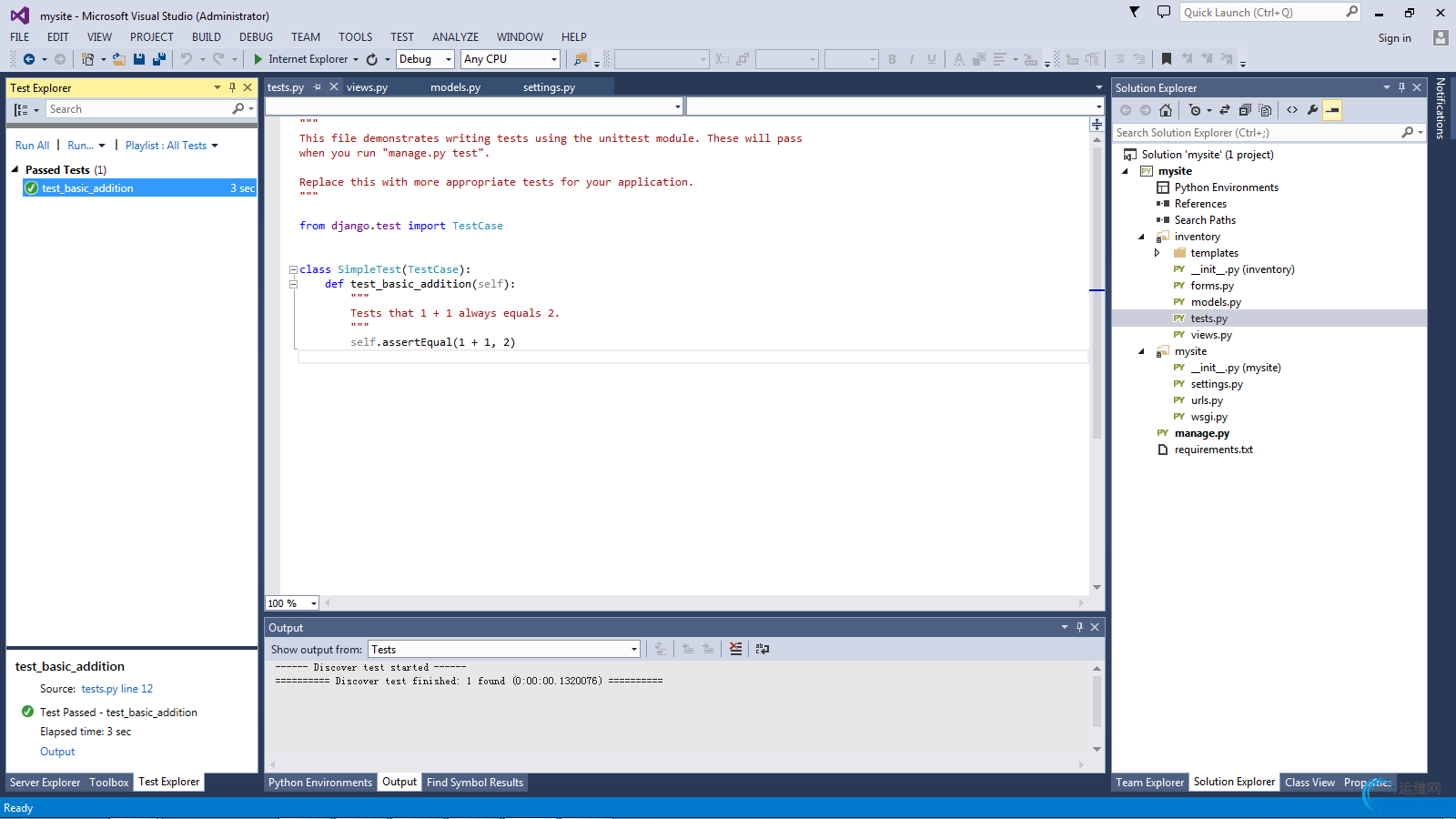Collapse the SimpleTest class code block

click(x=293, y=269)
